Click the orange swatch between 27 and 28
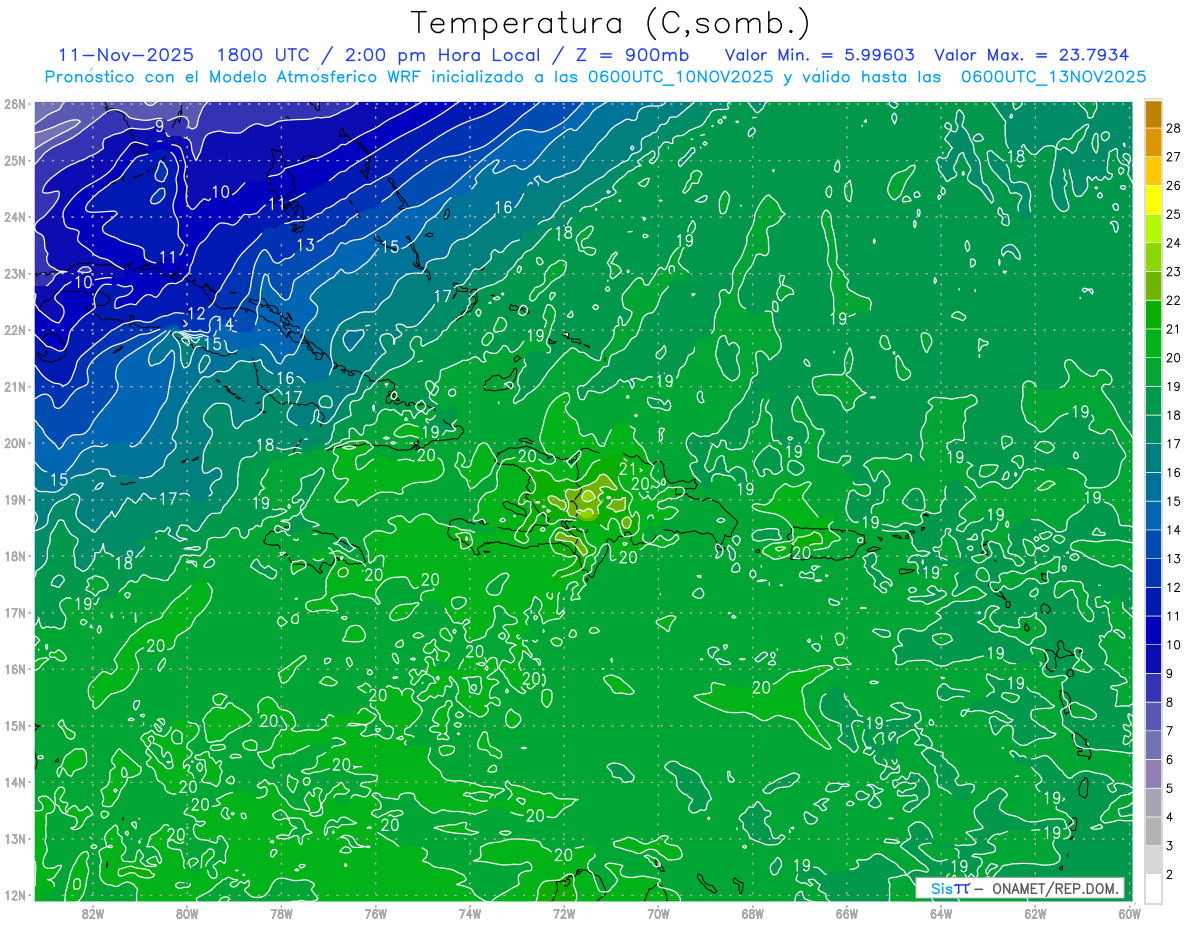The height and width of the screenshot is (927, 1200). click(1153, 143)
